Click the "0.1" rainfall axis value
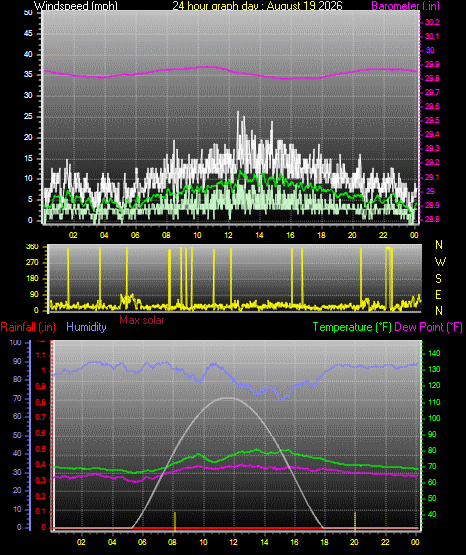This screenshot has width=466, height=555. tap(41, 511)
